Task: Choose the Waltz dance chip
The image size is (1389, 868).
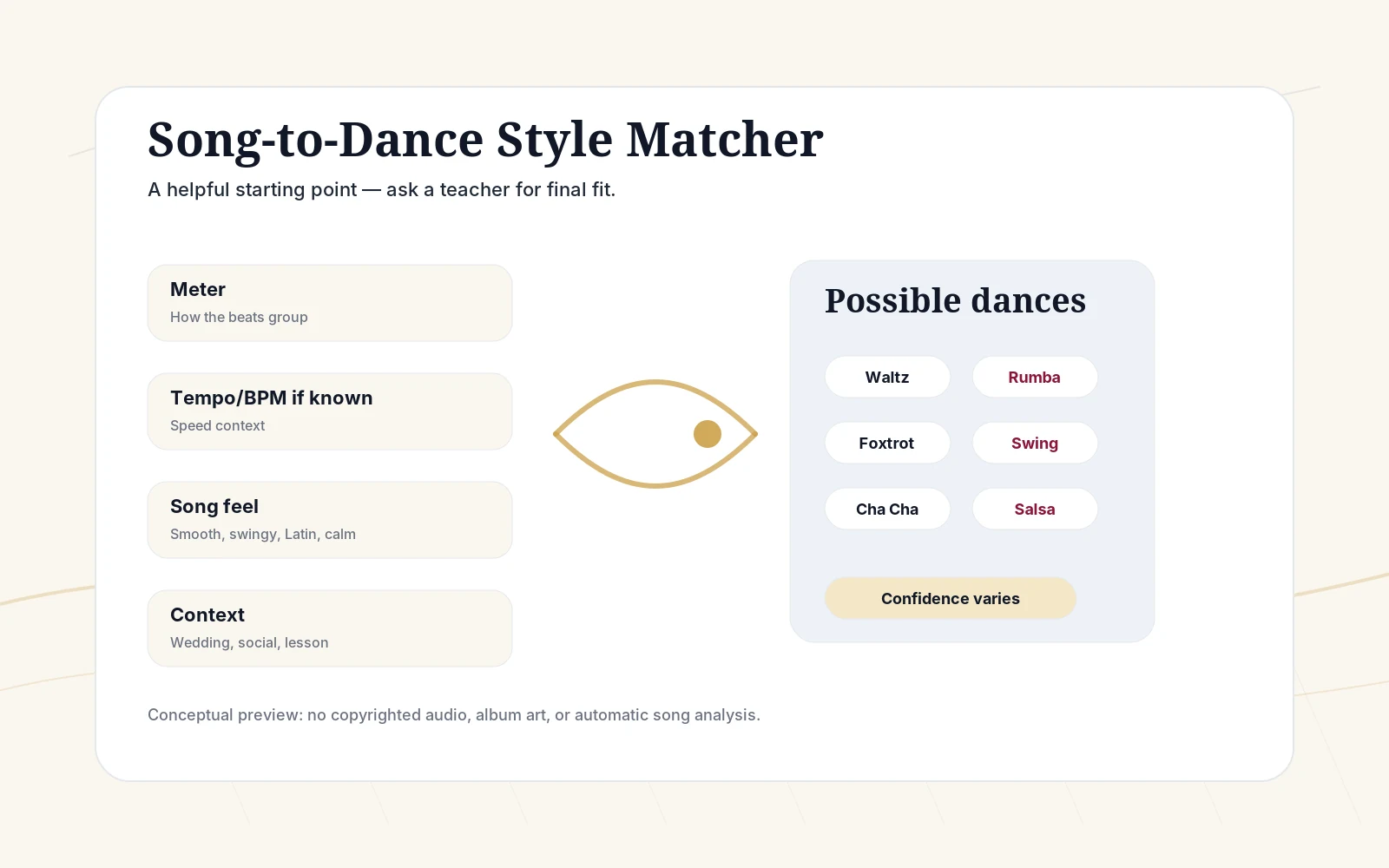Action: click(x=887, y=377)
